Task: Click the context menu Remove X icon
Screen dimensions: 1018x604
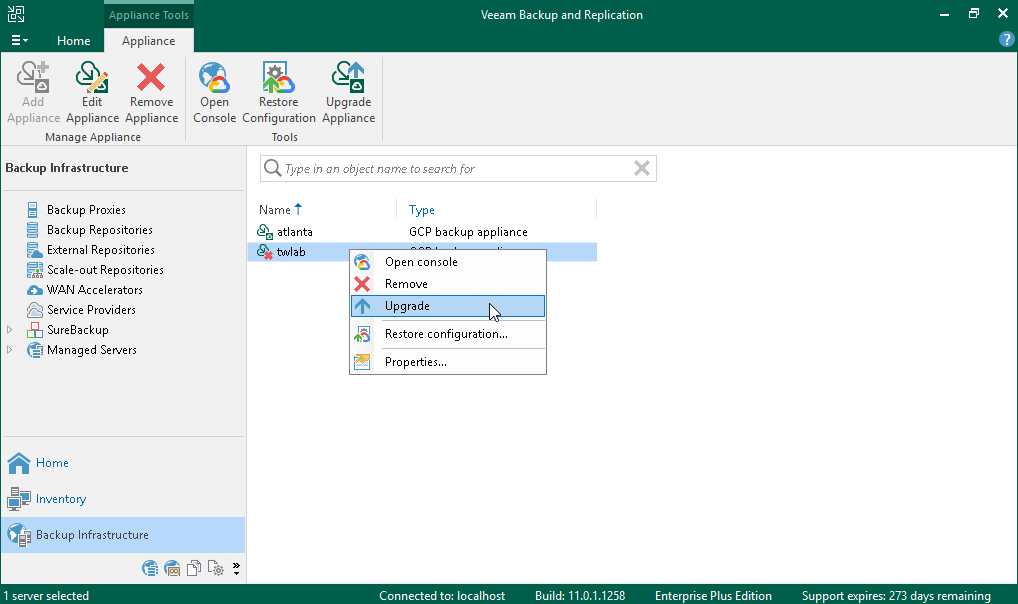Action: 362,284
